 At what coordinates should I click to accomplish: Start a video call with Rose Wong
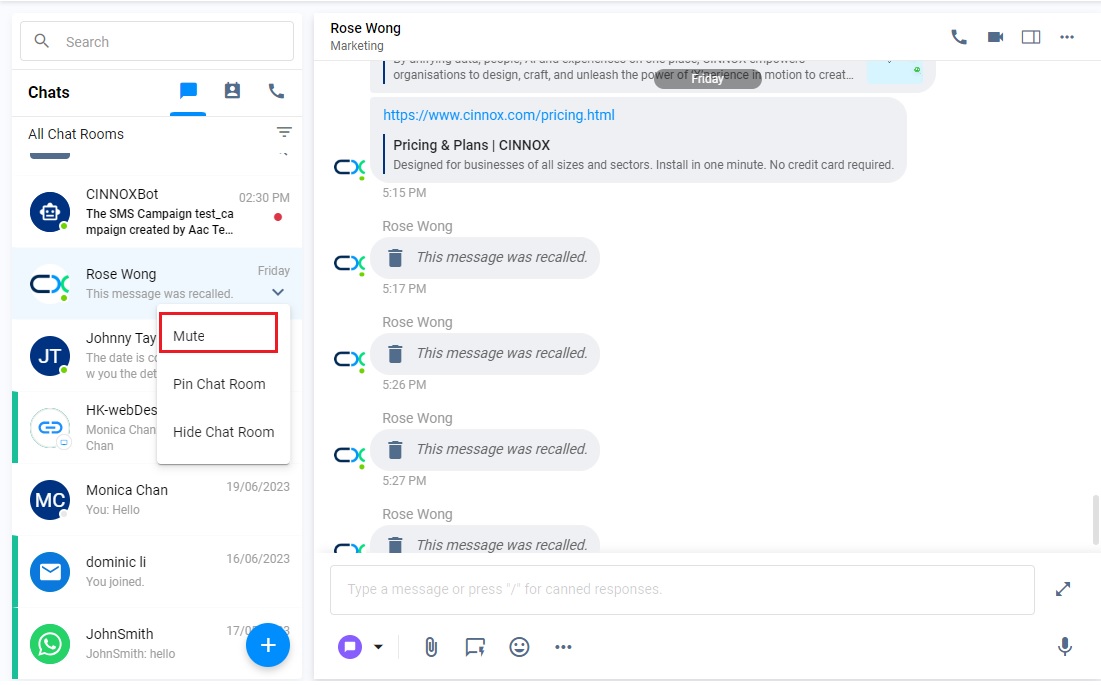pyautogui.click(x=995, y=36)
